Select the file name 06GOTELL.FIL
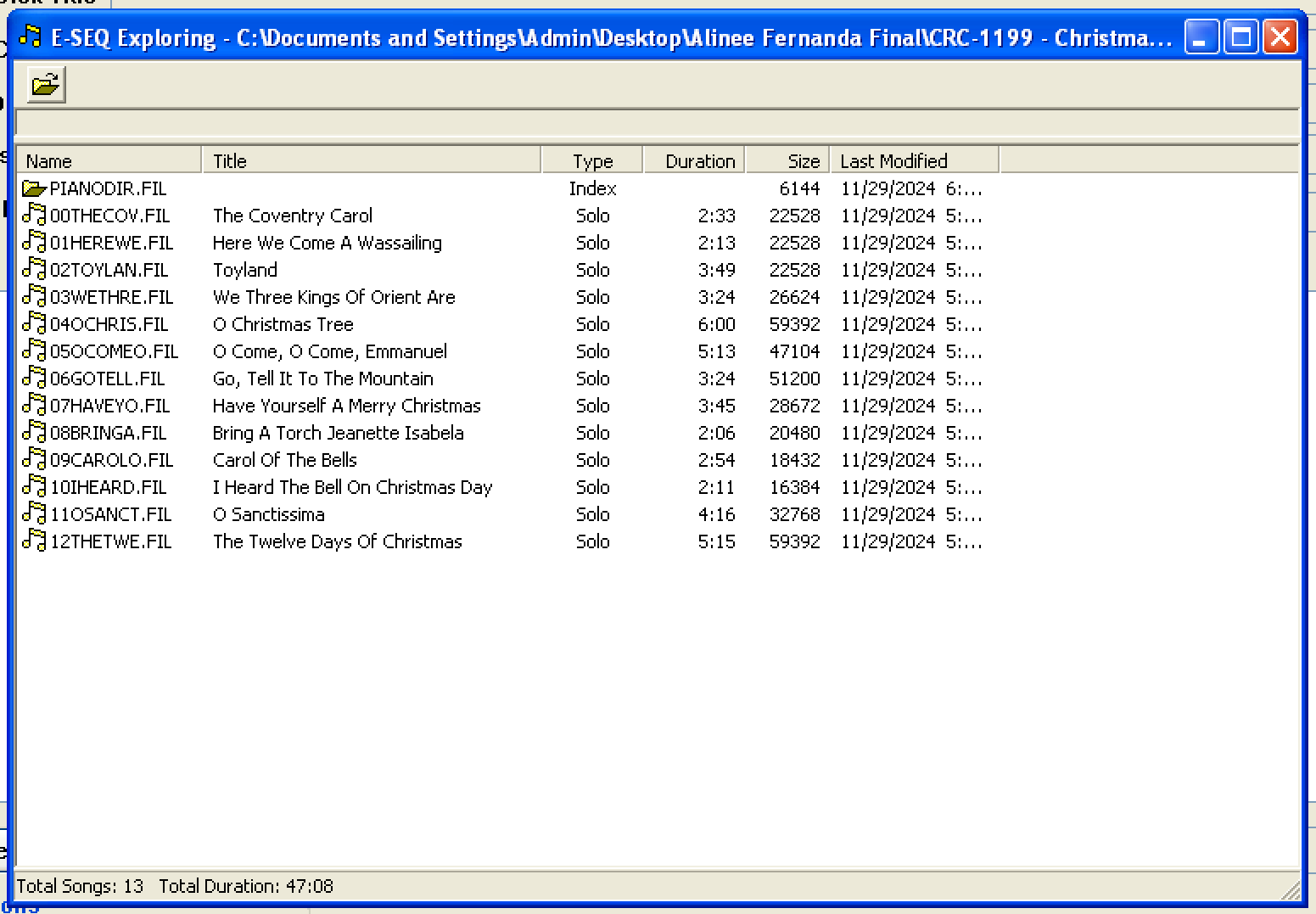 point(107,378)
